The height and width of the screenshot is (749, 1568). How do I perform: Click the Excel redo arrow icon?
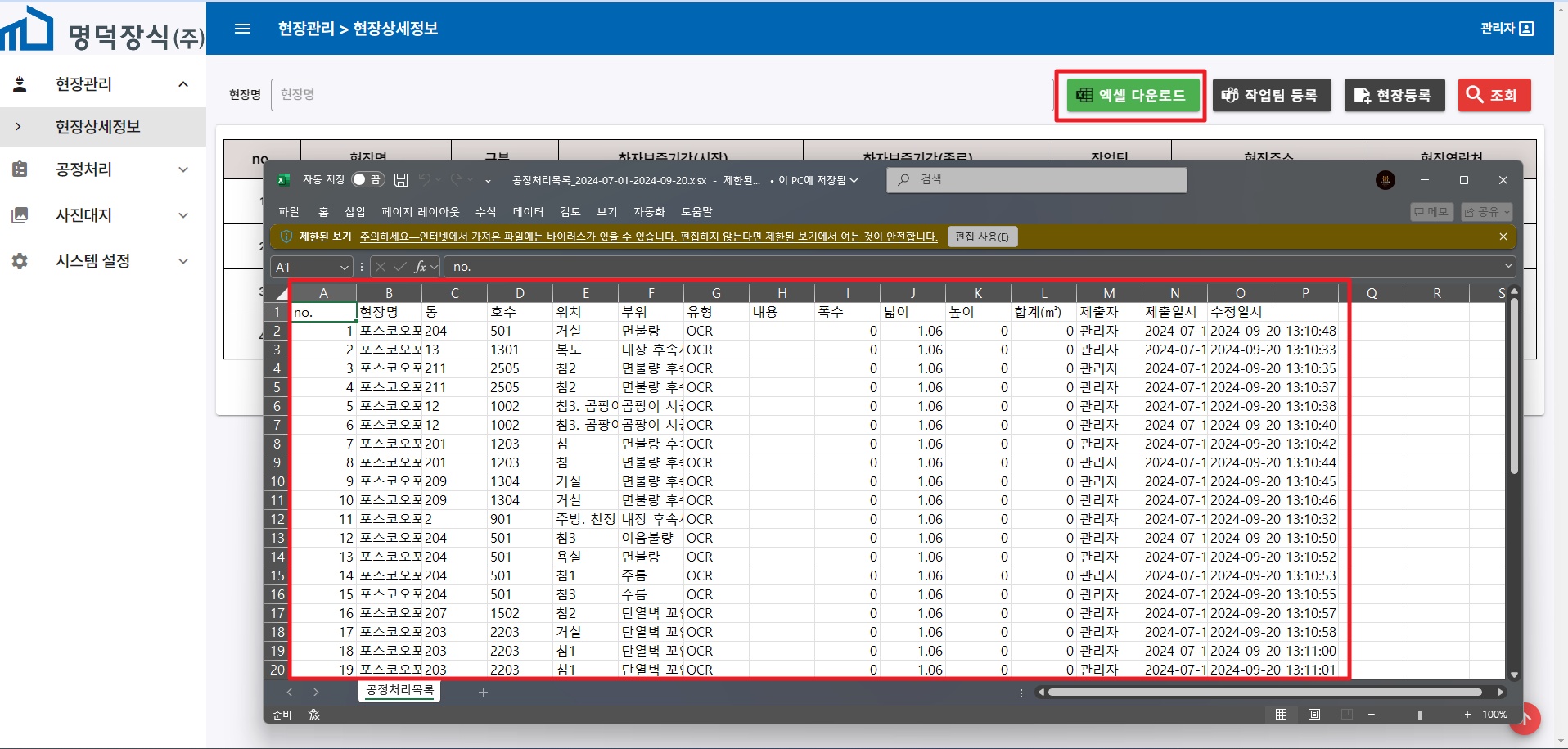pos(456,179)
